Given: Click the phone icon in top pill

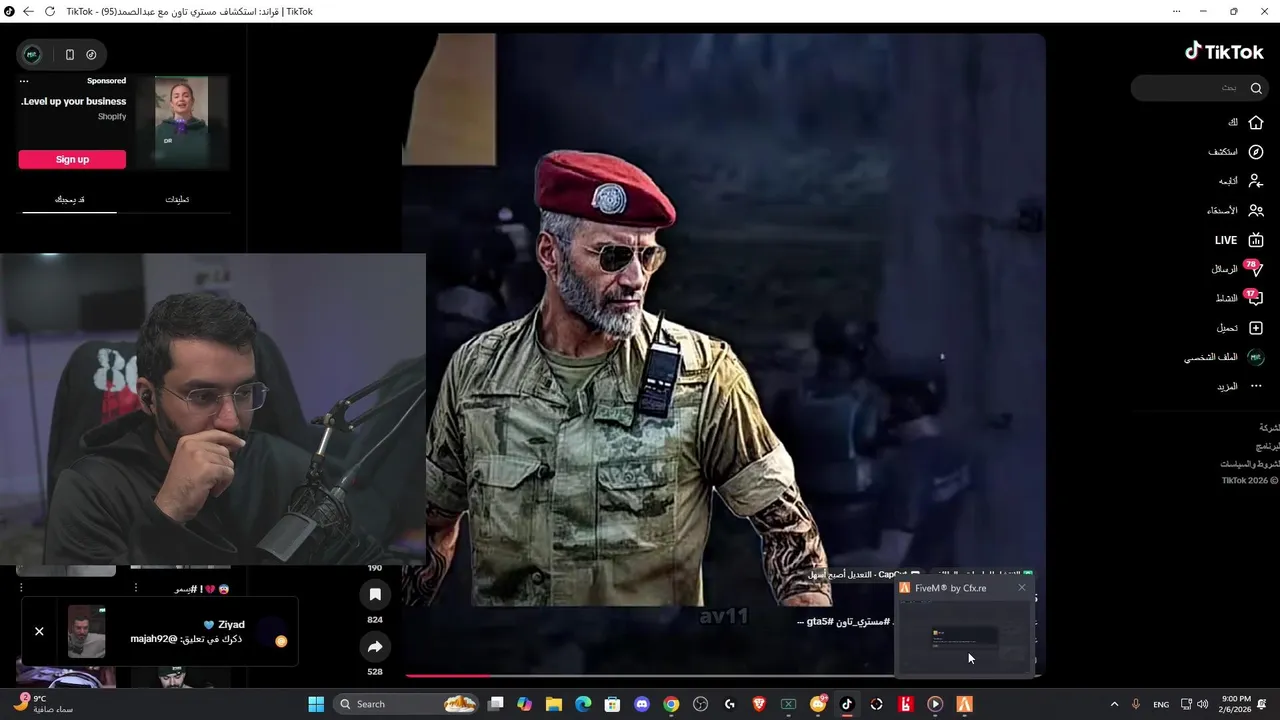Looking at the screenshot, I should [70, 55].
